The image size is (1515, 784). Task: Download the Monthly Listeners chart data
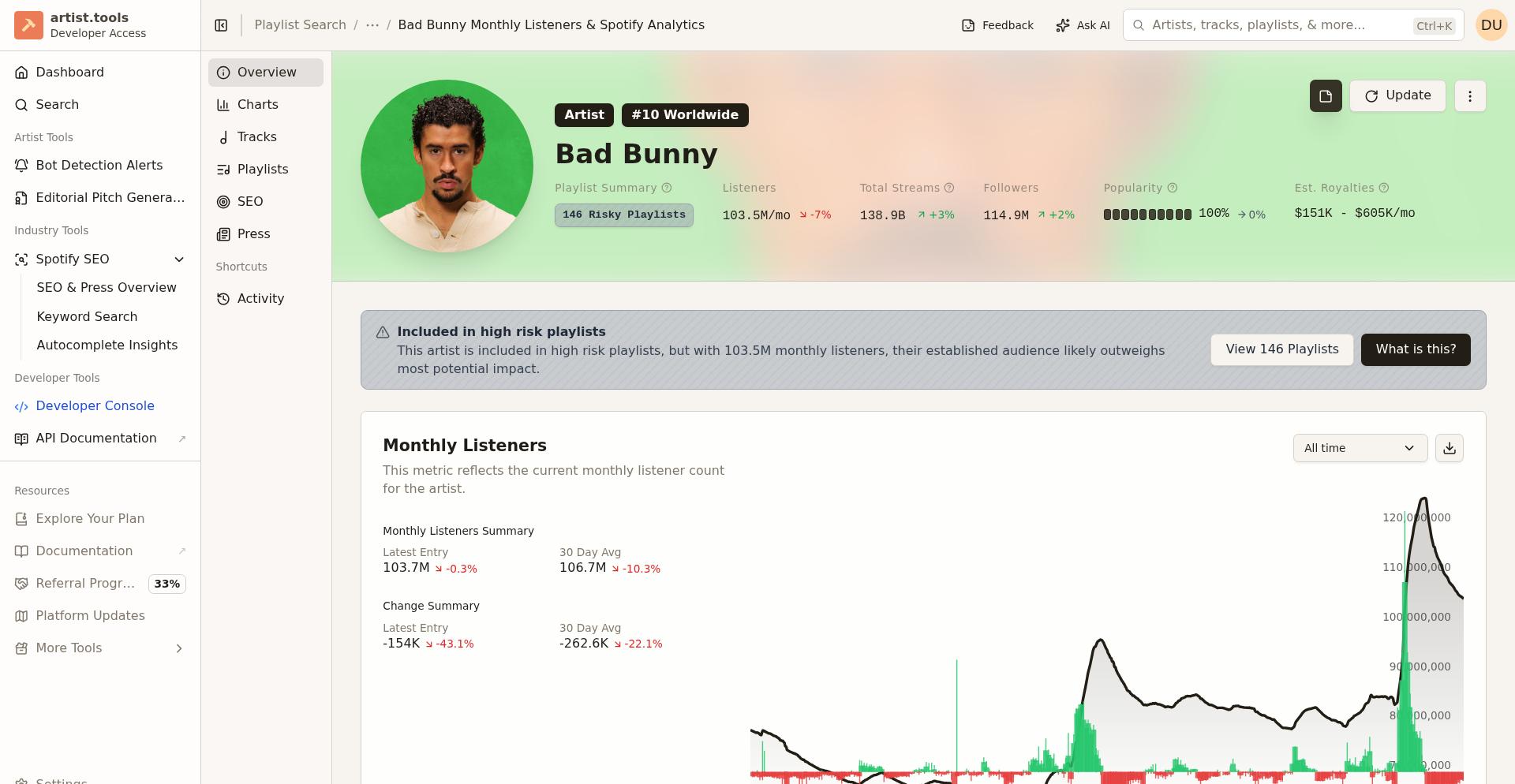click(x=1450, y=448)
